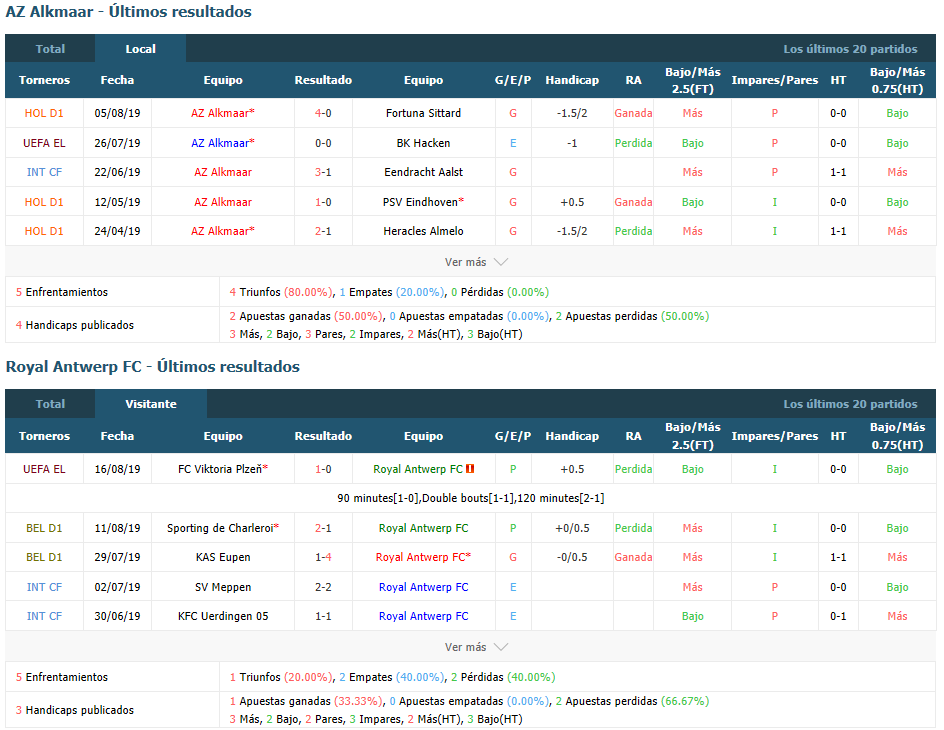944x730 pixels.
Task: Click HOL D1 tournament in the 12/05/19 row
Action: pos(44,202)
